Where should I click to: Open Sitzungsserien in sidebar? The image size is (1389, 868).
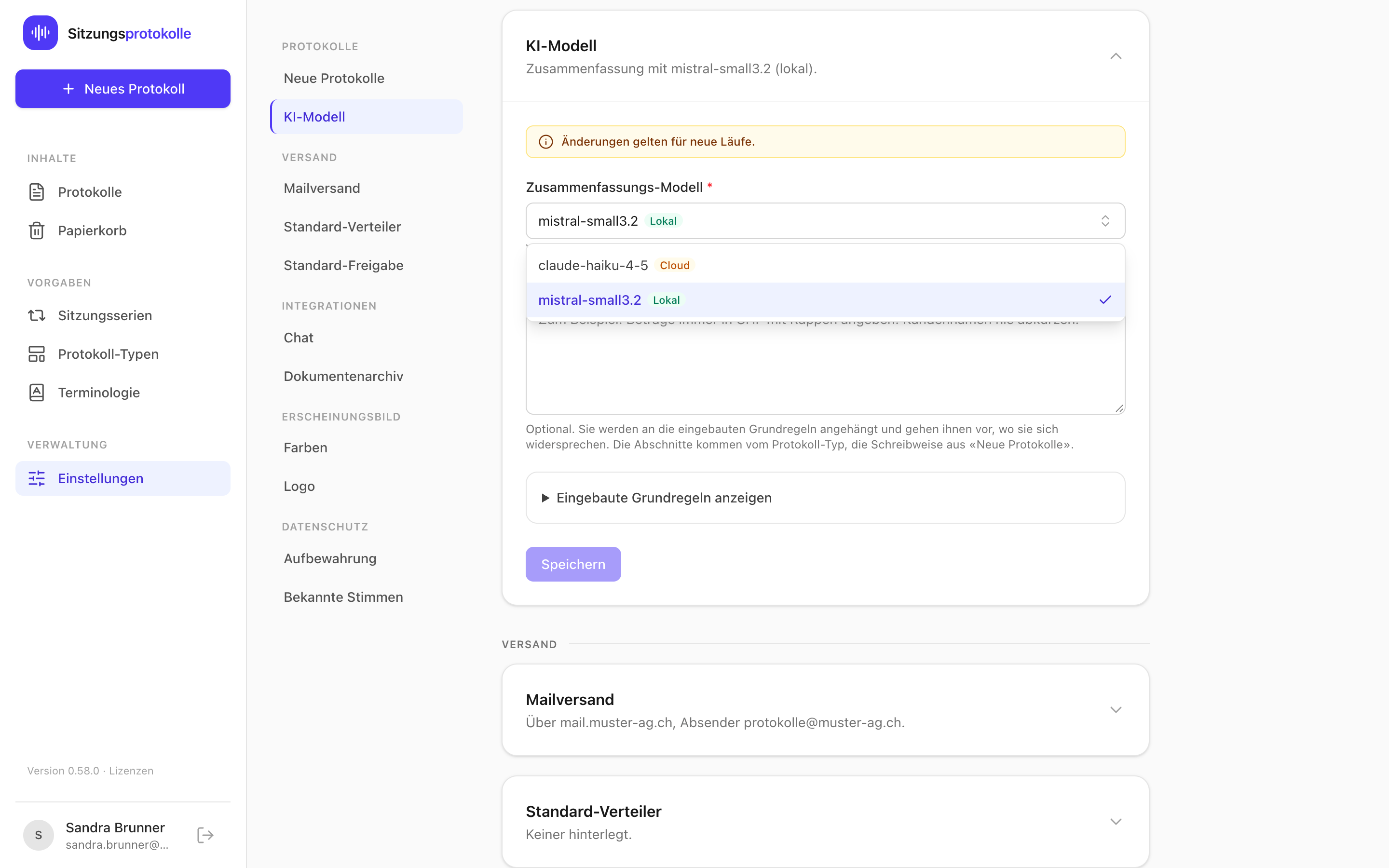tap(123, 315)
